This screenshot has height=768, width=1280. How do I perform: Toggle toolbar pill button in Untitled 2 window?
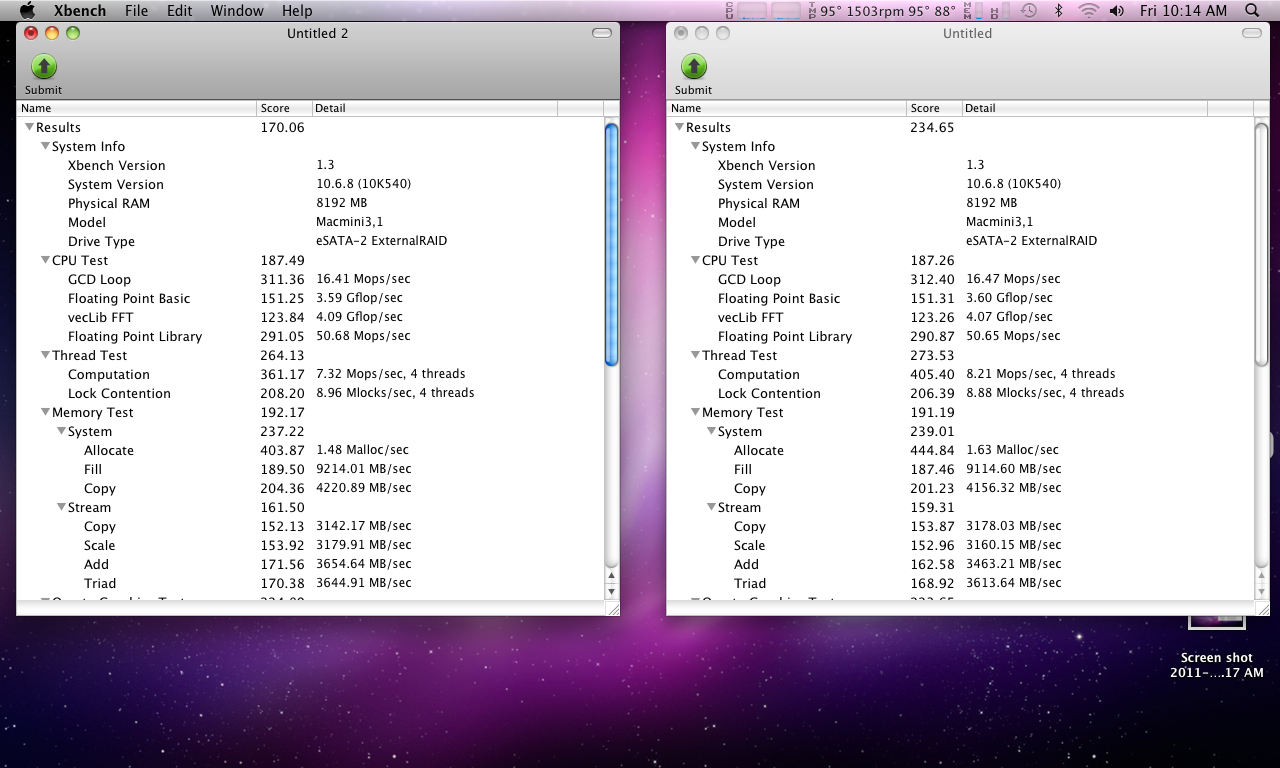tap(602, 33)
